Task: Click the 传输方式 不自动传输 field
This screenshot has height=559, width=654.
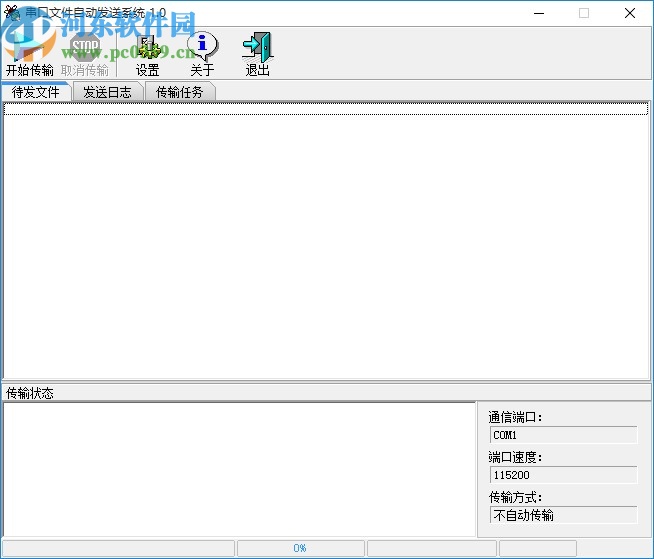Action: click(563, 515)
